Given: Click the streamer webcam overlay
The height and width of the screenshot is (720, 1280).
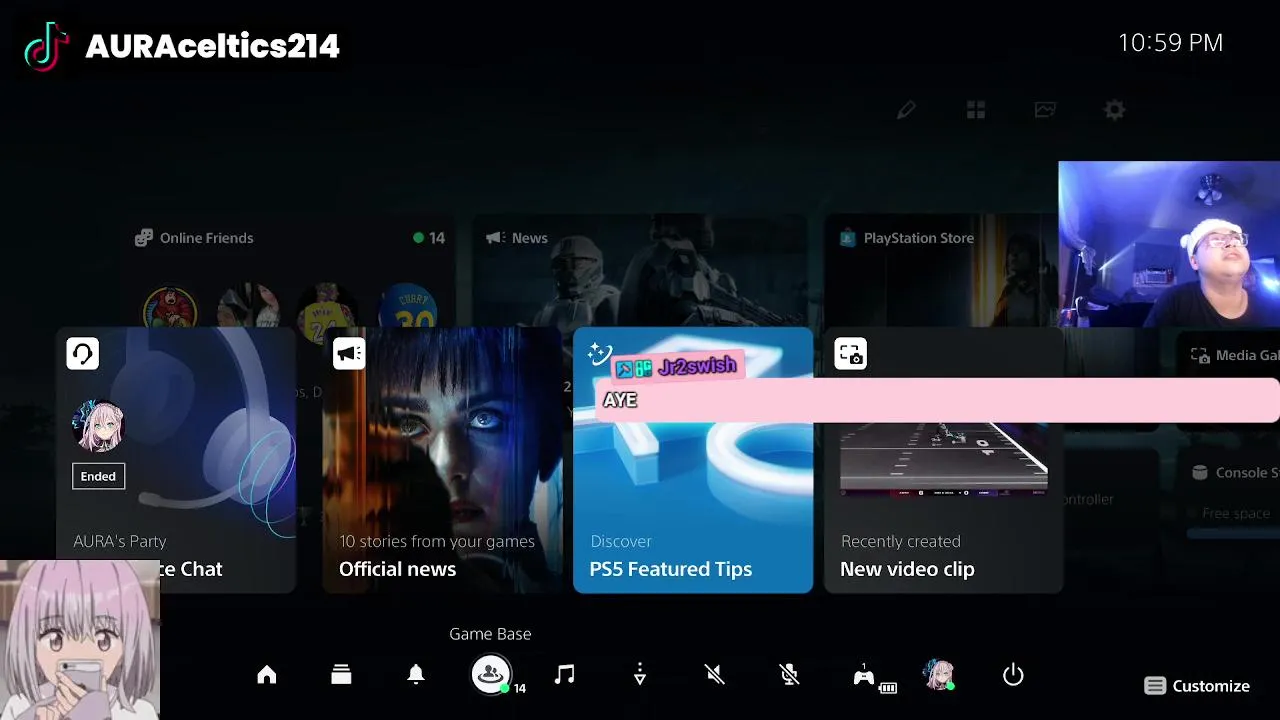Looking at the screenshot, I should coord(1169,244).
